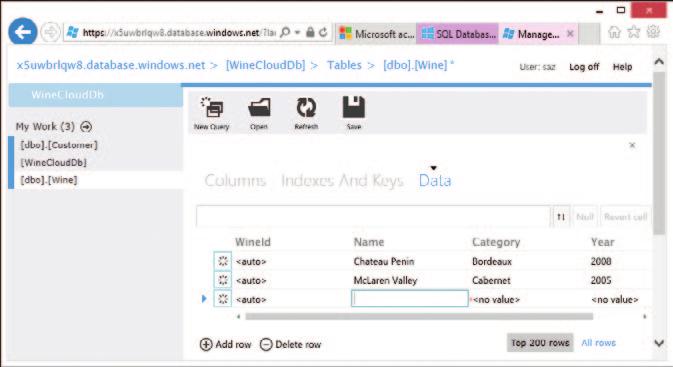Switch to Indexes And Keys tab

tap(342, 181)
